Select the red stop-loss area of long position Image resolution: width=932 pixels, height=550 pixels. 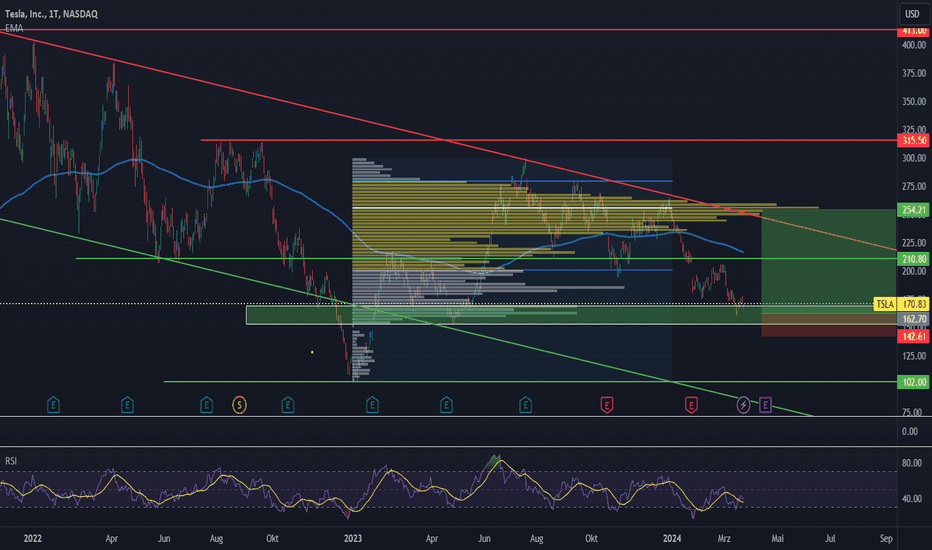(x=829, y=325)
